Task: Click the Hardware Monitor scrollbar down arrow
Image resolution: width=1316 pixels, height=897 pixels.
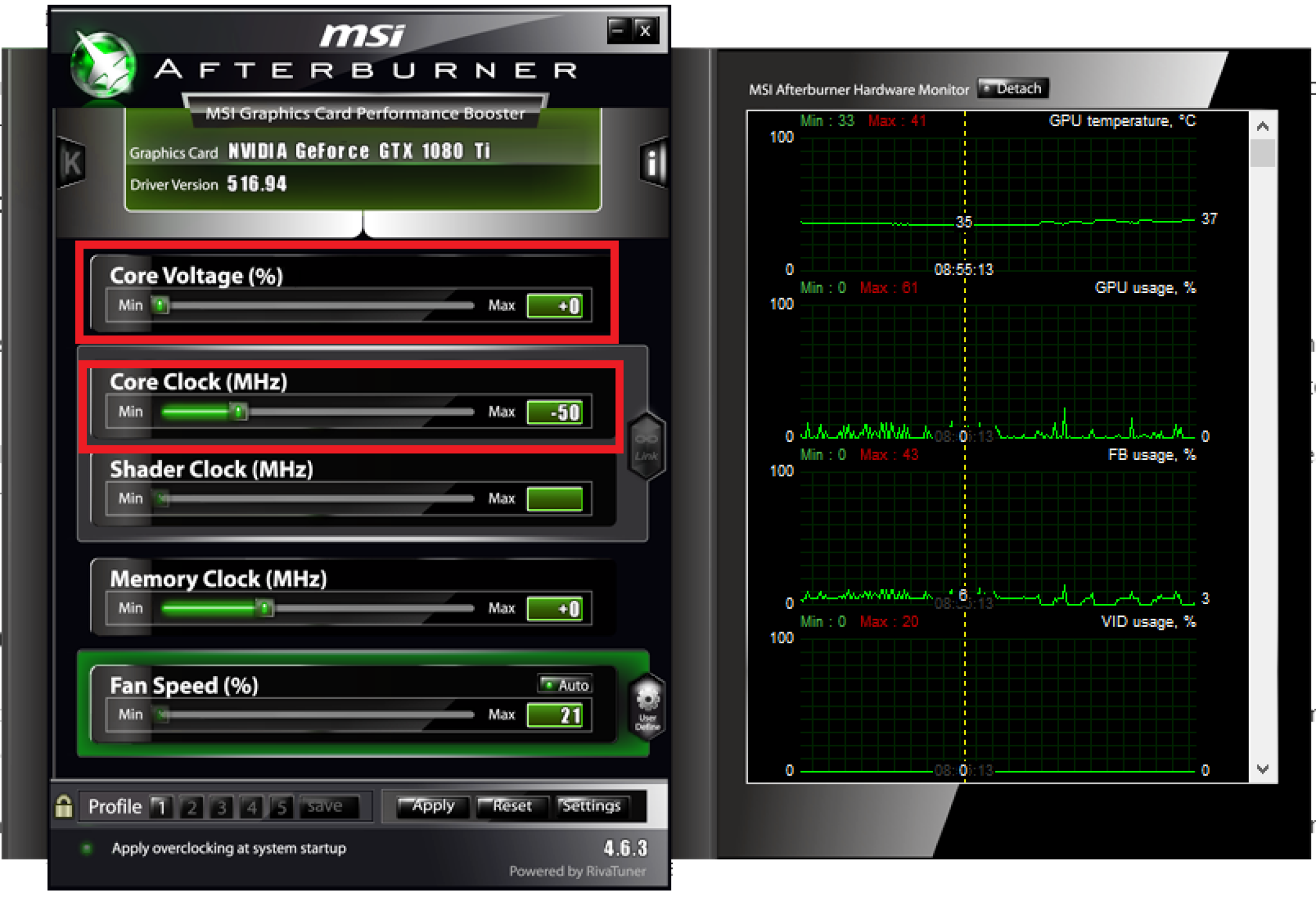Action: click(x=1261, y=770)
